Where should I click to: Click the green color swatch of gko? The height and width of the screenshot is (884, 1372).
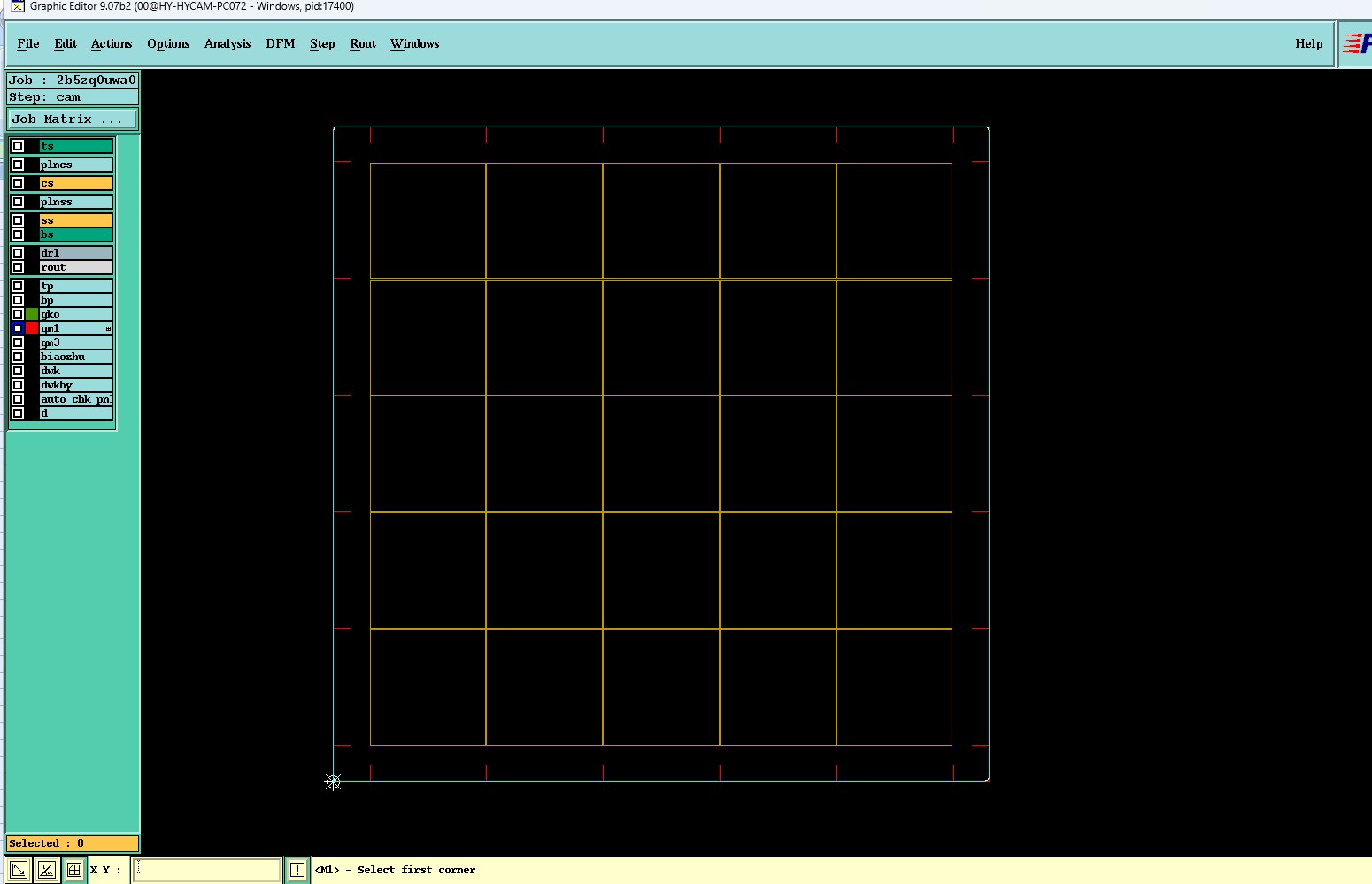(32, 314)
